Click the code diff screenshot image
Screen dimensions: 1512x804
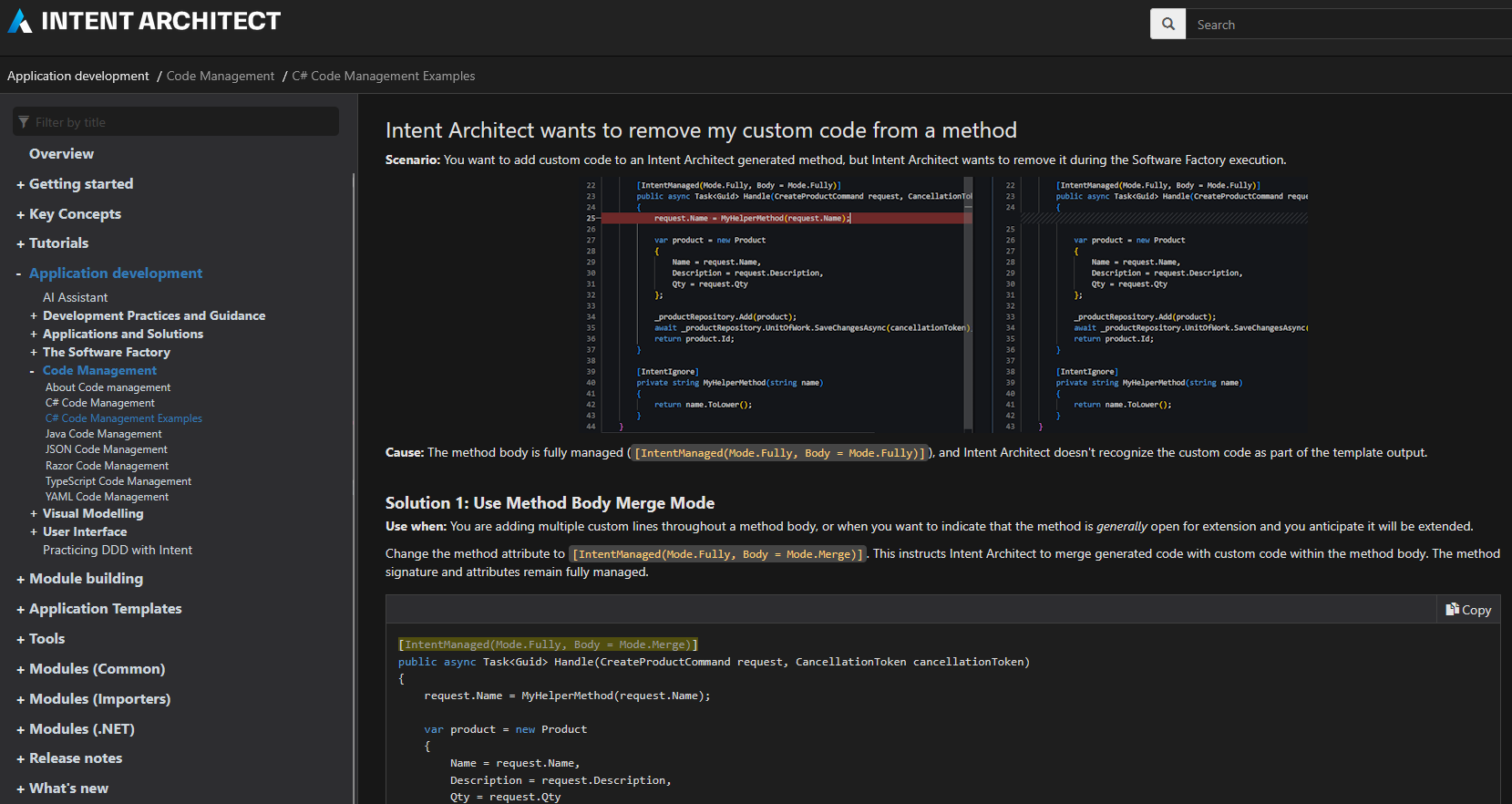pos(942,304)
